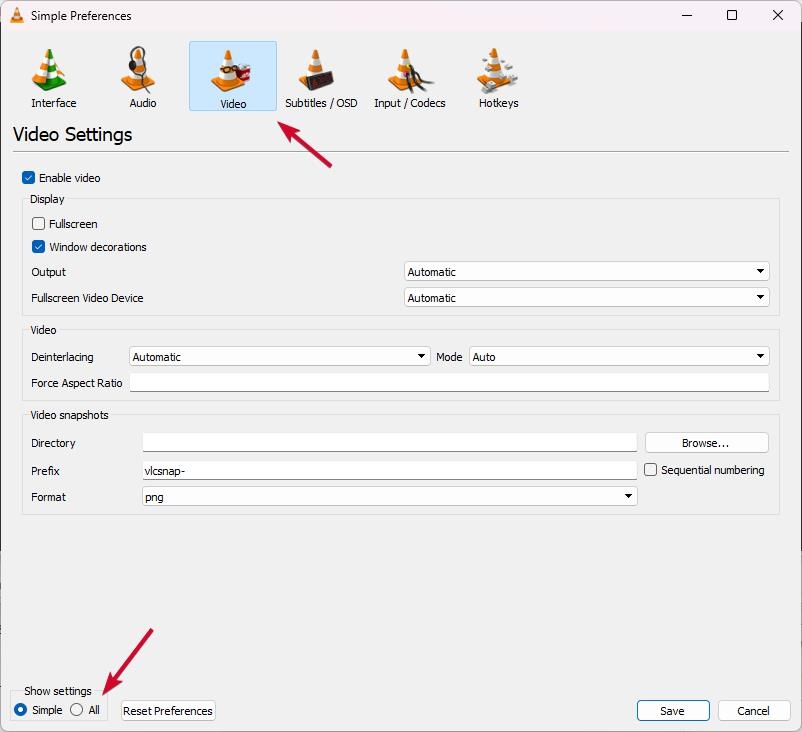Image resolution: width=802 pixels, height=732 pixels.
Task: Select the All settings radio button
Action: point(76,710)
